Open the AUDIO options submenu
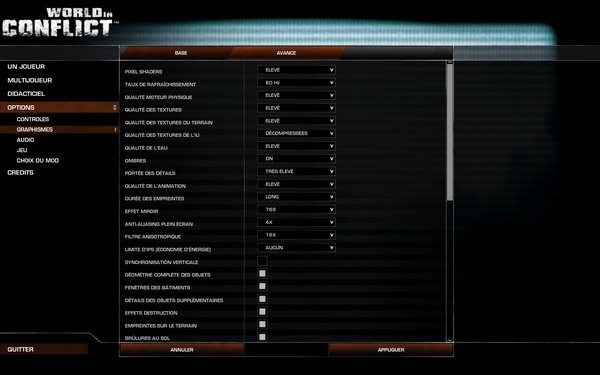Screen dimensions: 600x375 point(25,140)
